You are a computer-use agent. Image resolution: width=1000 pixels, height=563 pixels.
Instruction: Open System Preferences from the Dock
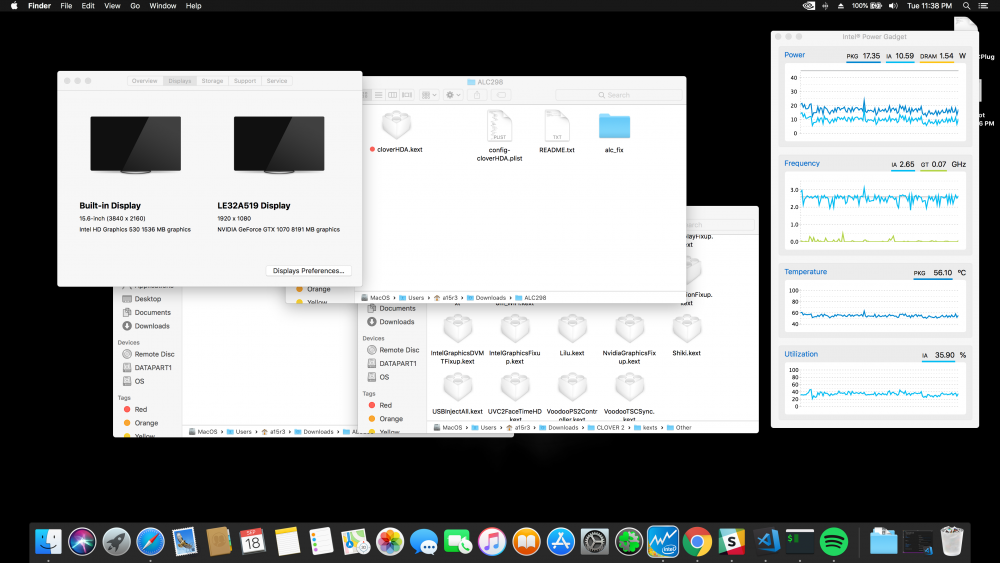[x=595, y=542]
